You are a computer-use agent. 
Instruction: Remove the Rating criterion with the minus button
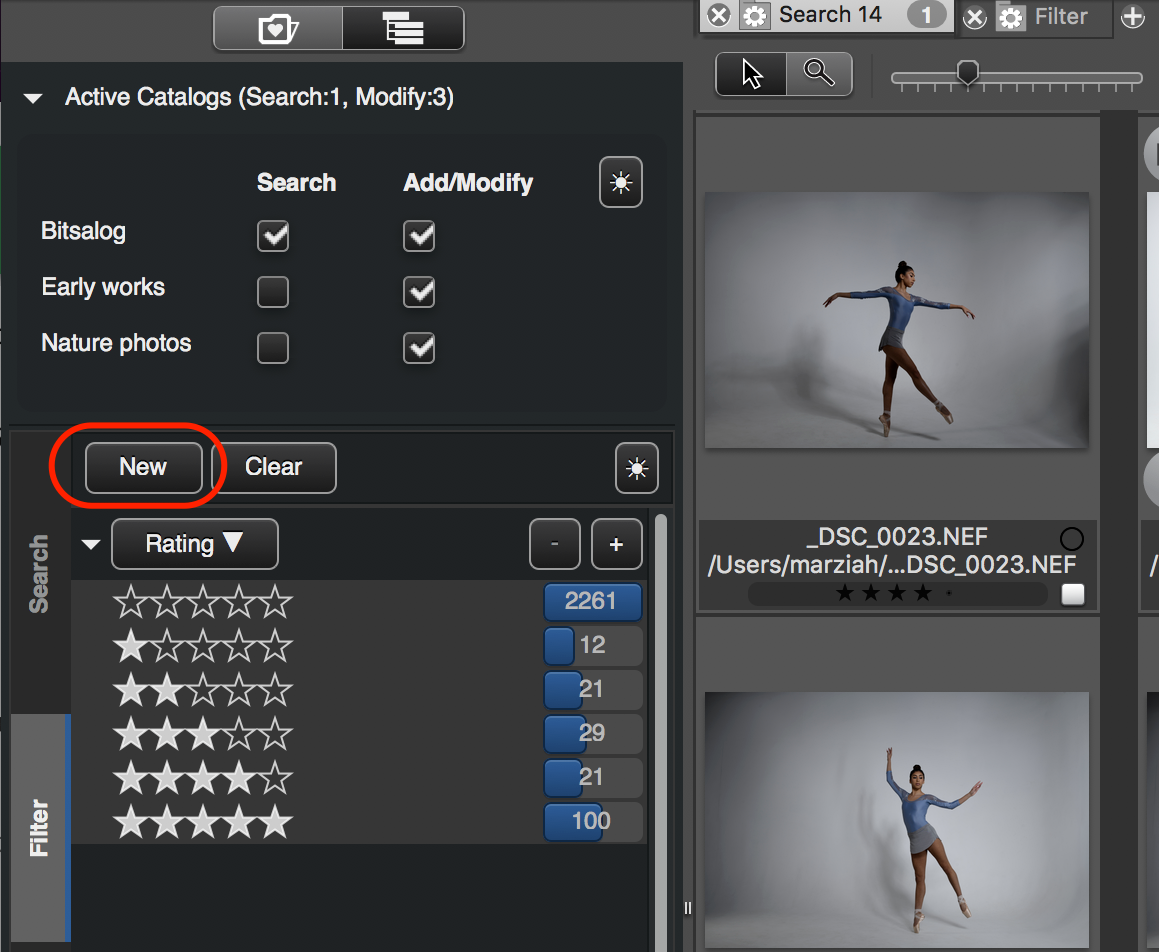(x=554, y=544)
